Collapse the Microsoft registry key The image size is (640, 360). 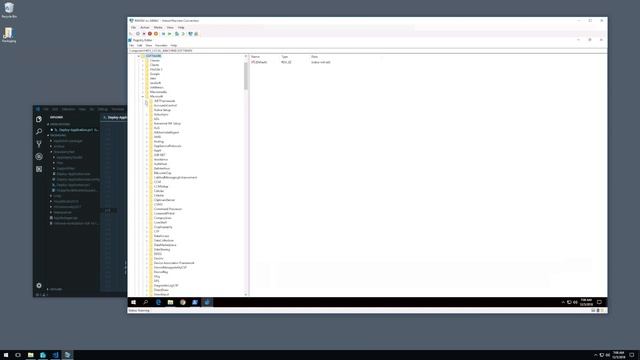tap(143, 96)
